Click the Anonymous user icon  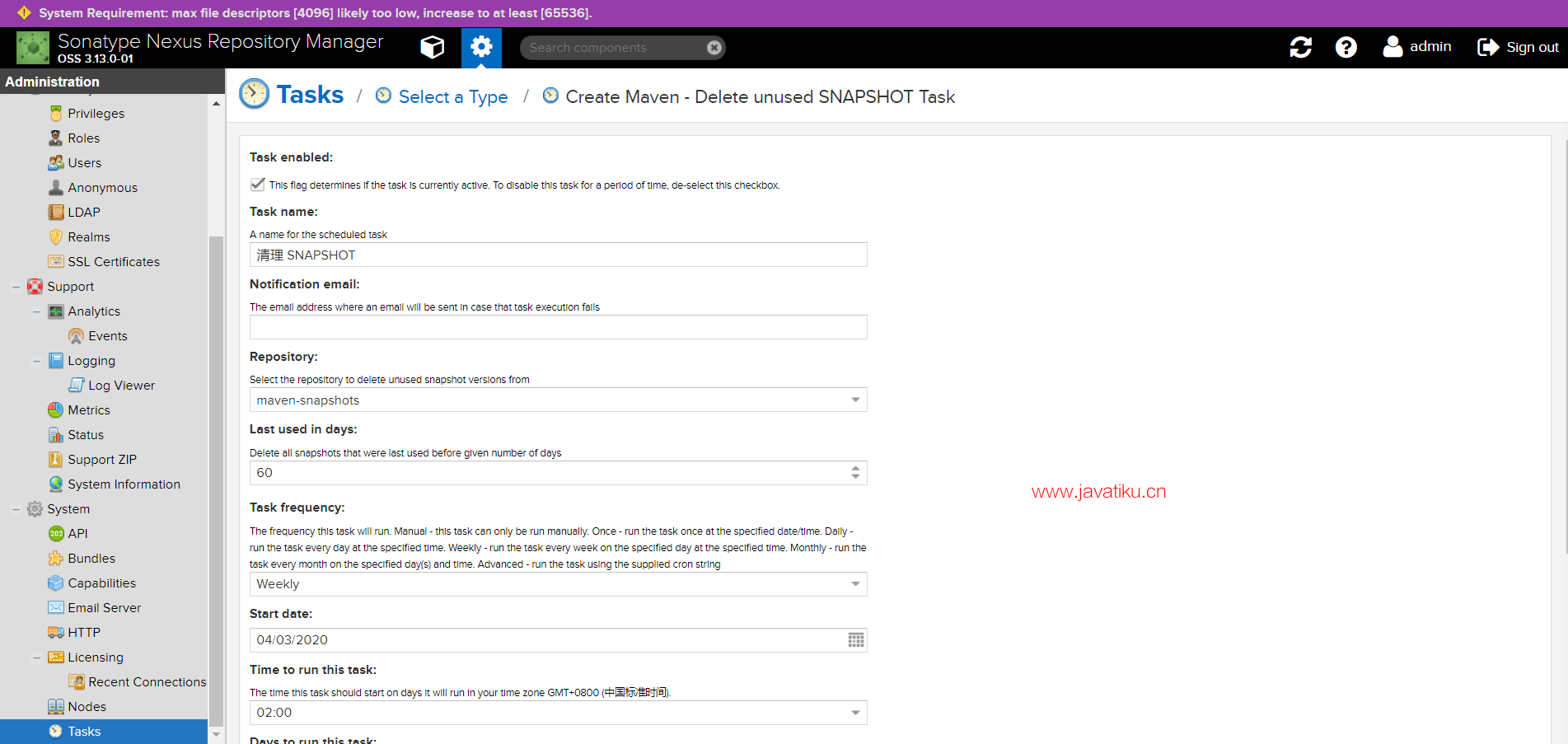[56, 187]
